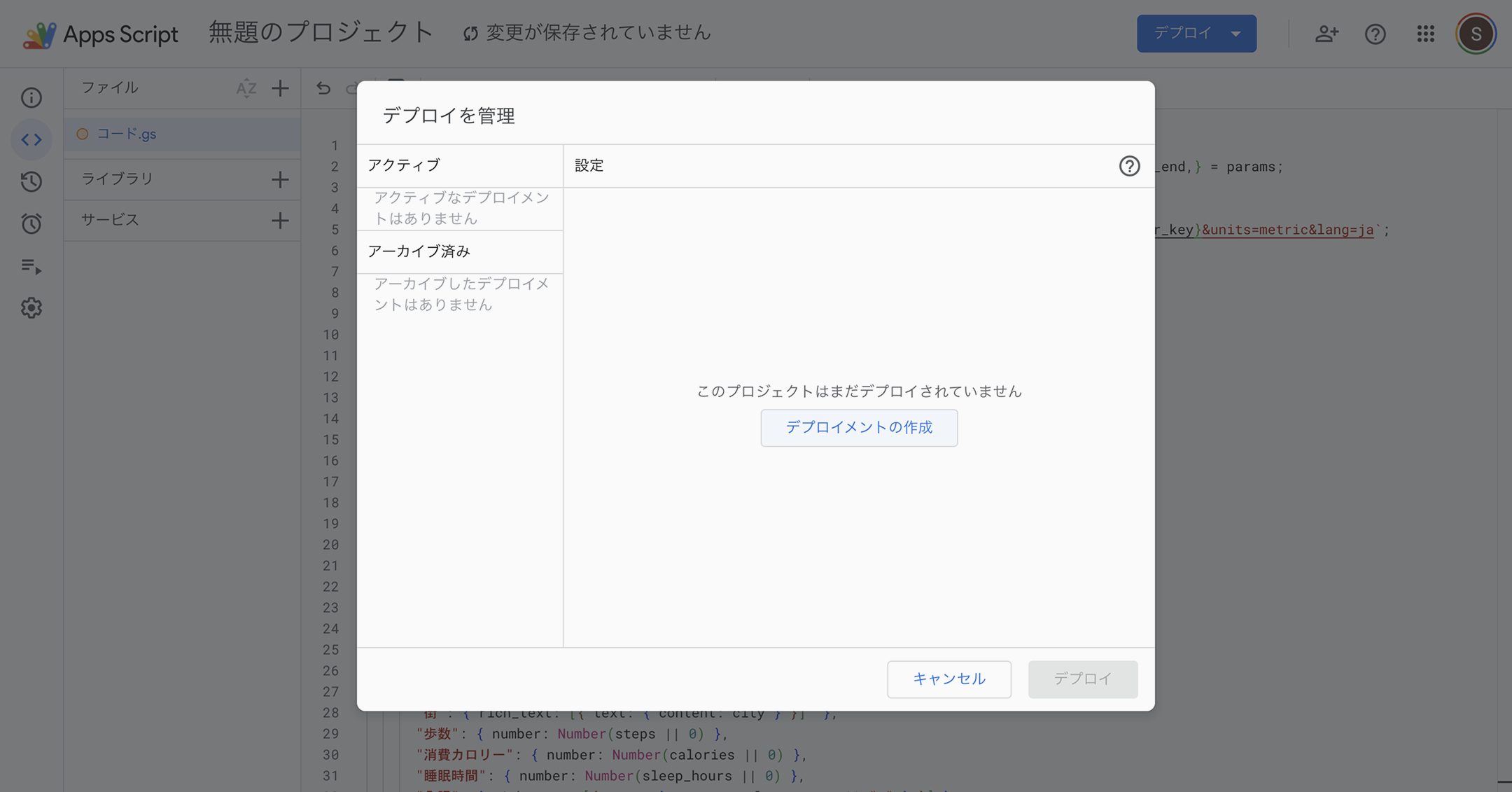Select the コード.gs file

tap(127, 134)
